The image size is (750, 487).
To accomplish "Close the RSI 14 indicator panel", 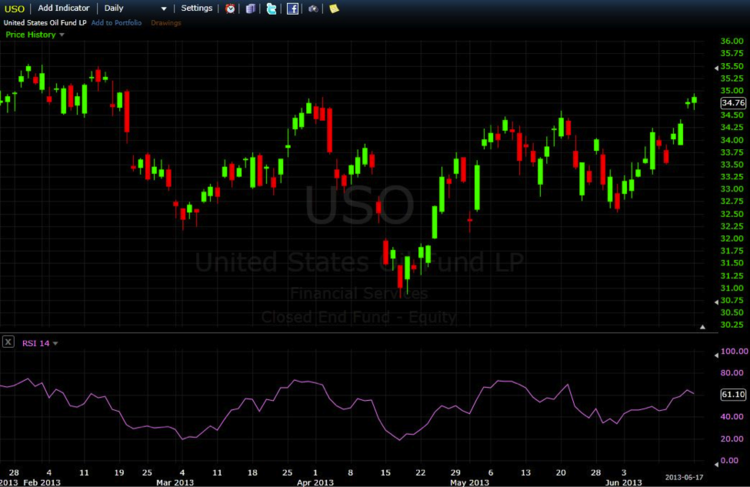I will (x=8, y=342).
